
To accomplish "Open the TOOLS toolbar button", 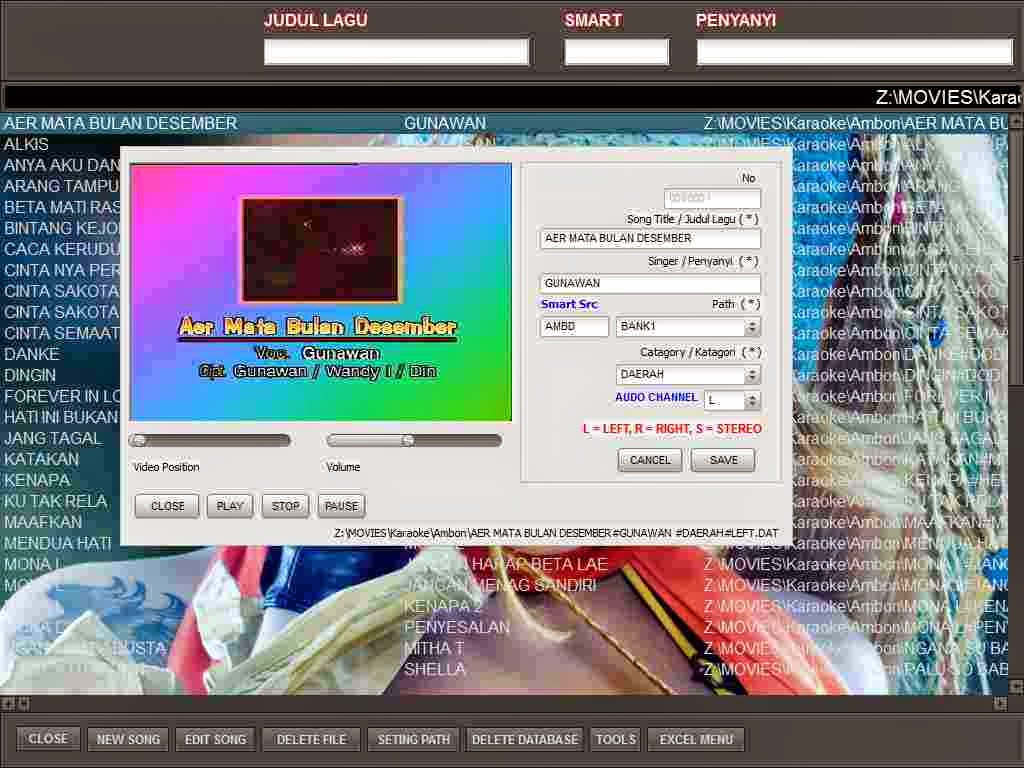I will (614, 738).
